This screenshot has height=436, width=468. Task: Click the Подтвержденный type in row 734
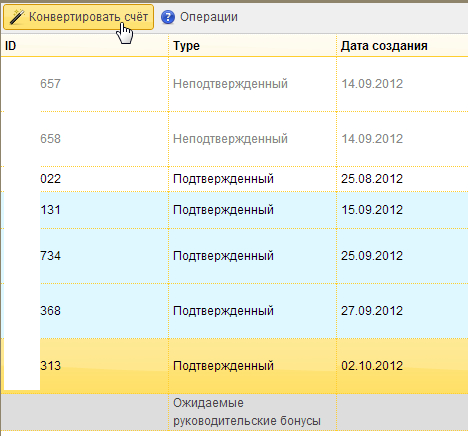pyautogui.click(x=223, y=256)
